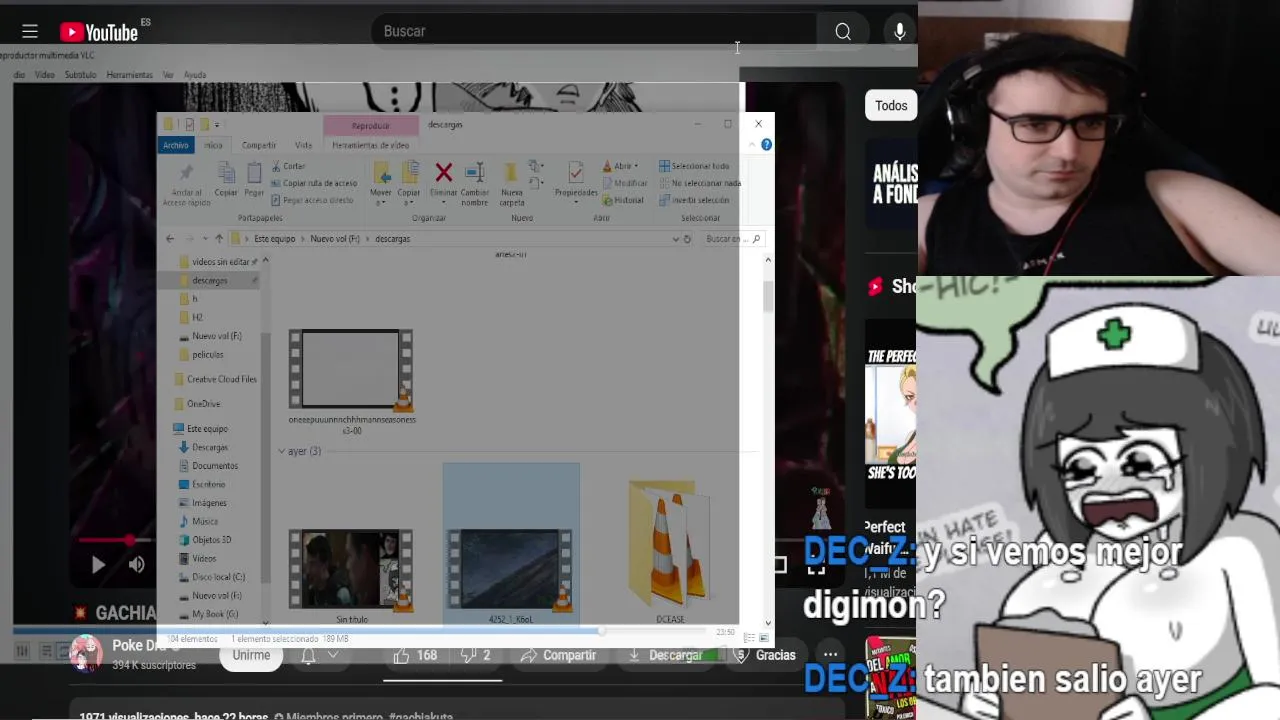Click the YouTube Buscar search field
The image size is (1280, 720).
[594, 32]
